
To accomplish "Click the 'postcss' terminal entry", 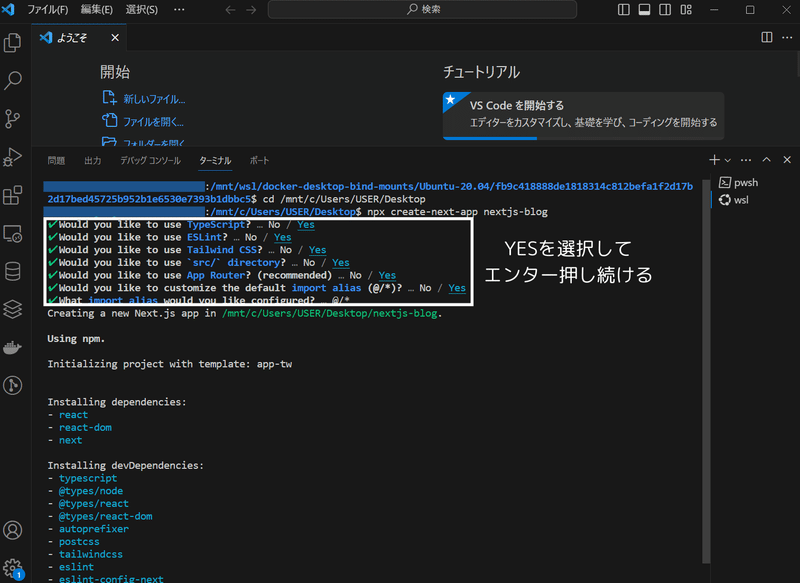I will click(x=79, y=542).
